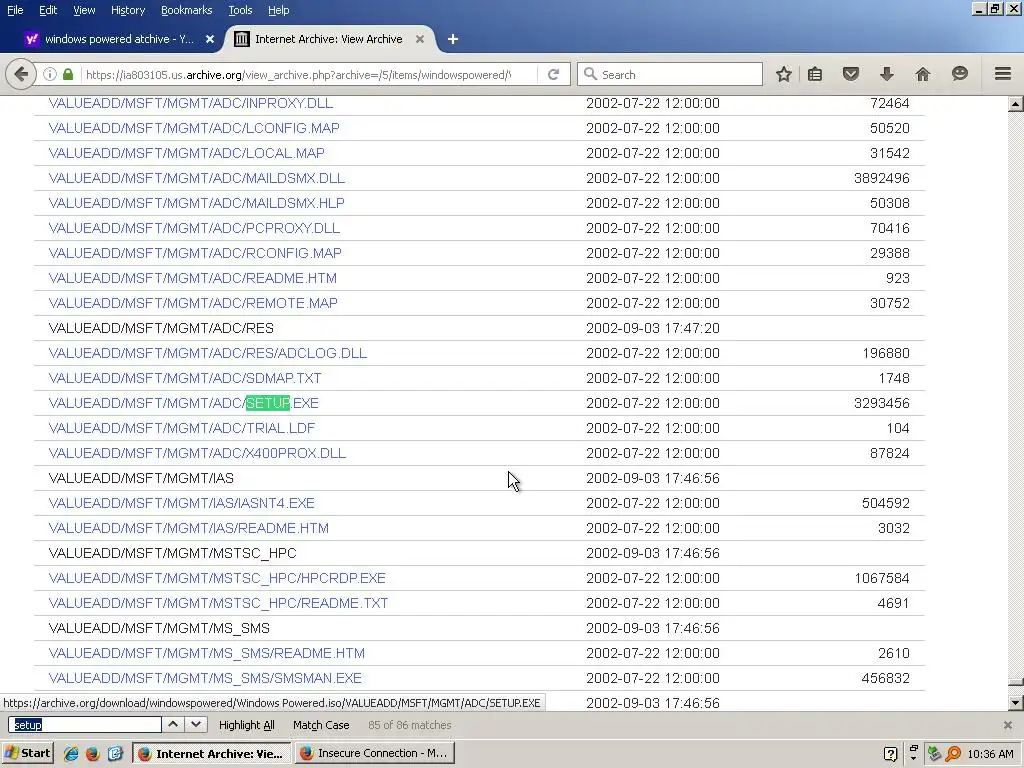Click the 10:36 AM clock
This screenshot has height=768, width=1024.
click(x=991, y=754)
